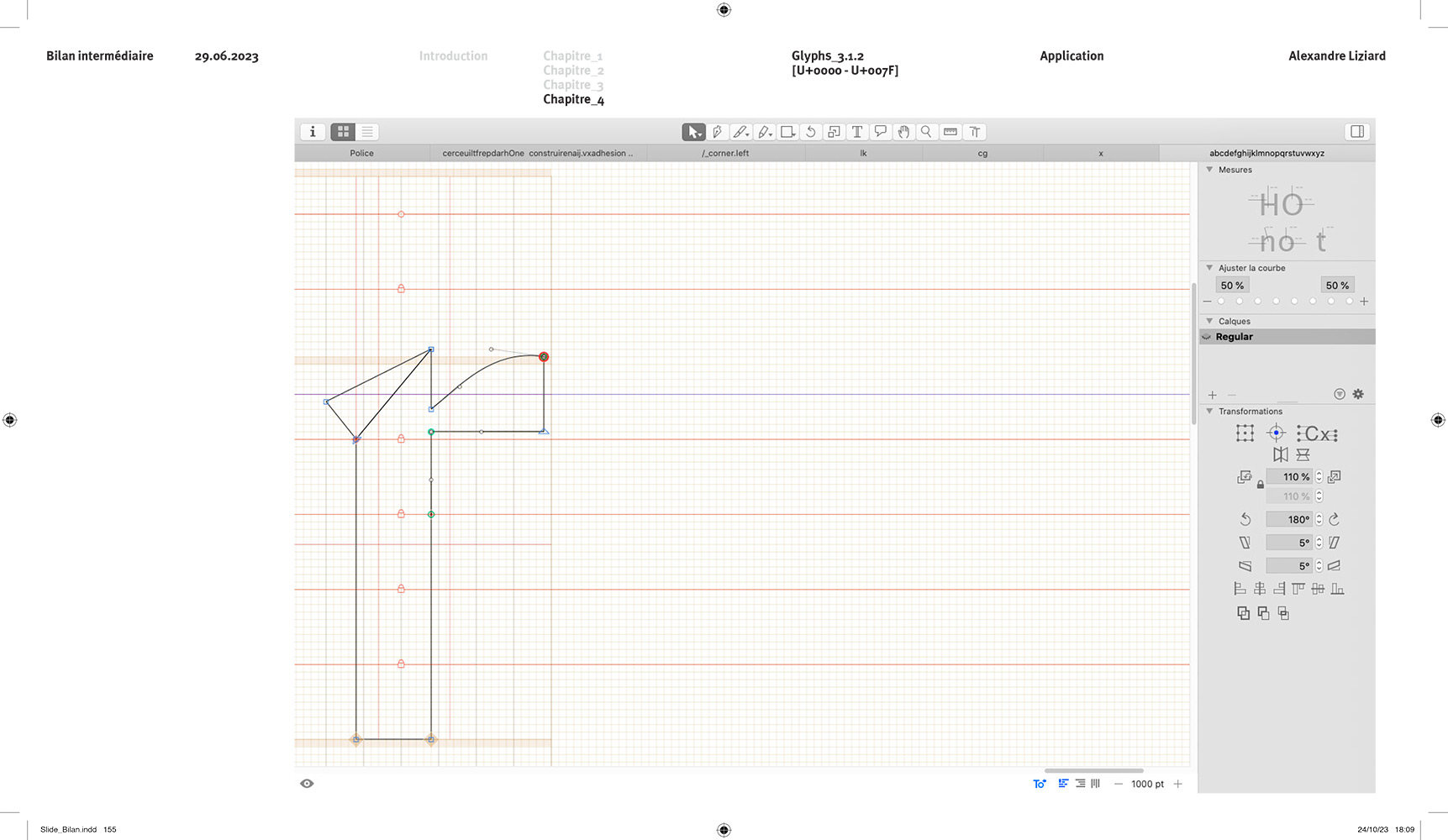This screenshot has height=840, width=1448.
Task: Toggle the scale proportion lock
Action: click(x=1260, y=485)
